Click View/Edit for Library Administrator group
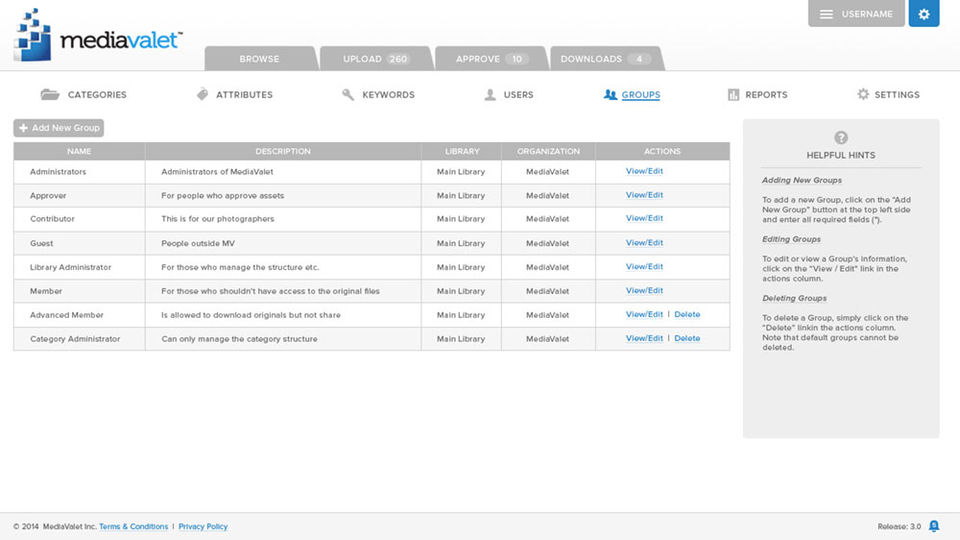 pos(644,266)
